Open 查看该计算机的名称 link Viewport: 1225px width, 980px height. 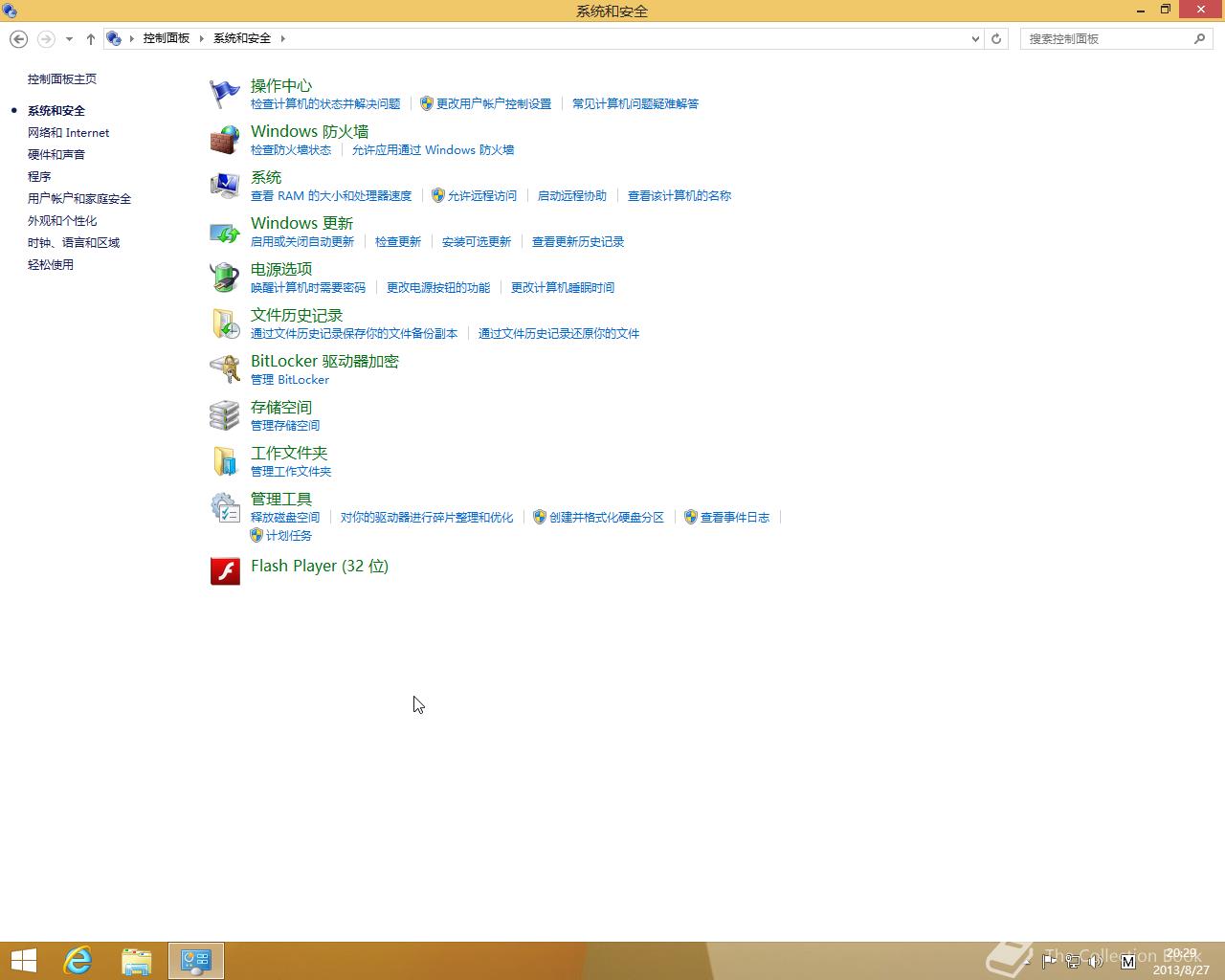pos(679,196)
